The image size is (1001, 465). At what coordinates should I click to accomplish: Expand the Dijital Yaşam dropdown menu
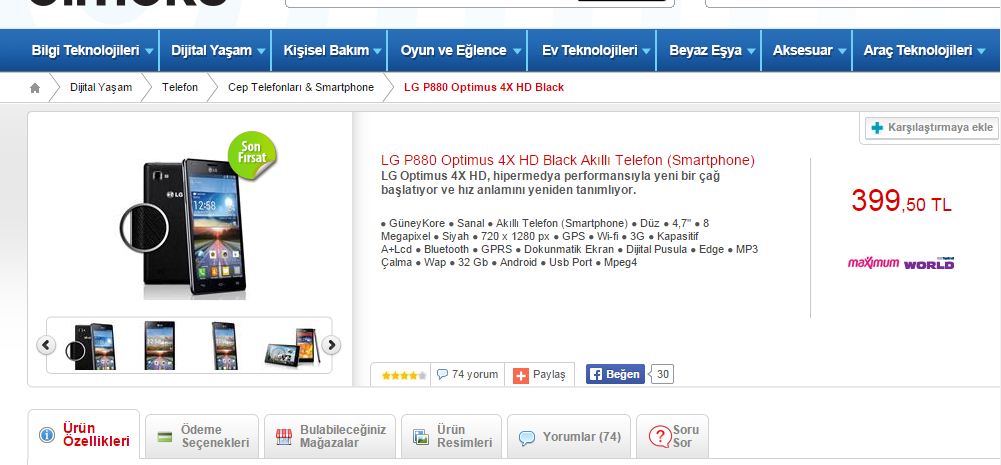click(x=217, y=50)
